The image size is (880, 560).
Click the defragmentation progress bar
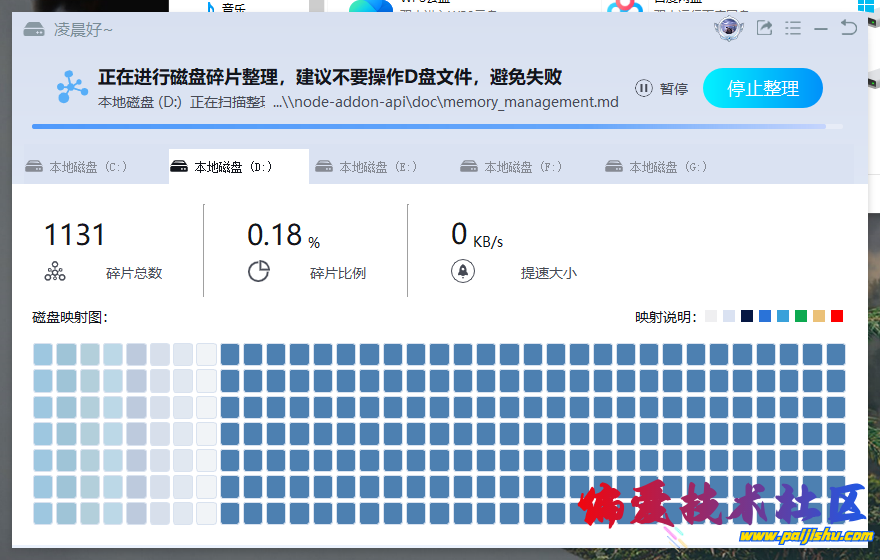coord(430,127)
